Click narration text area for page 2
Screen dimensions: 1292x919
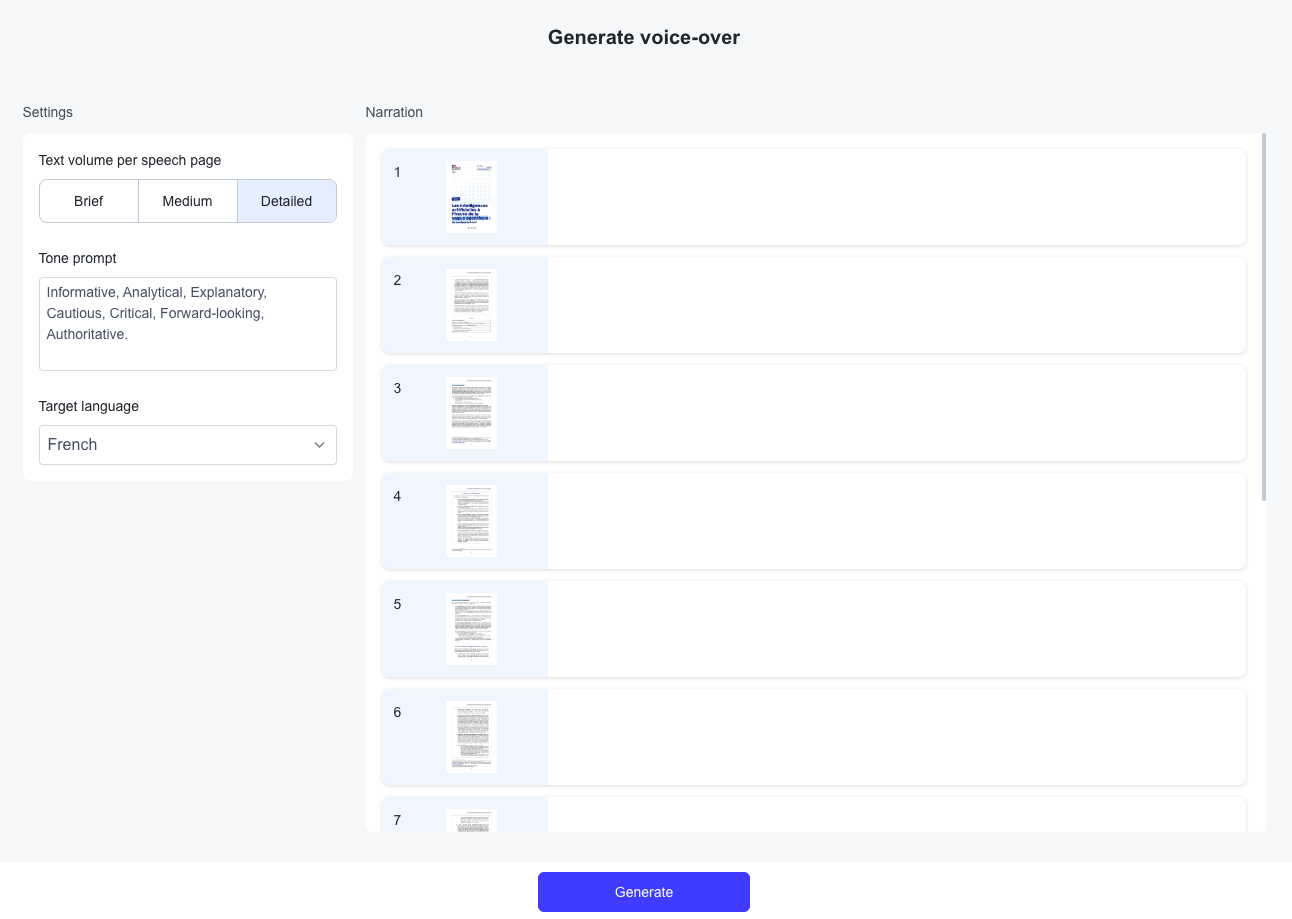tap(896, 305)
